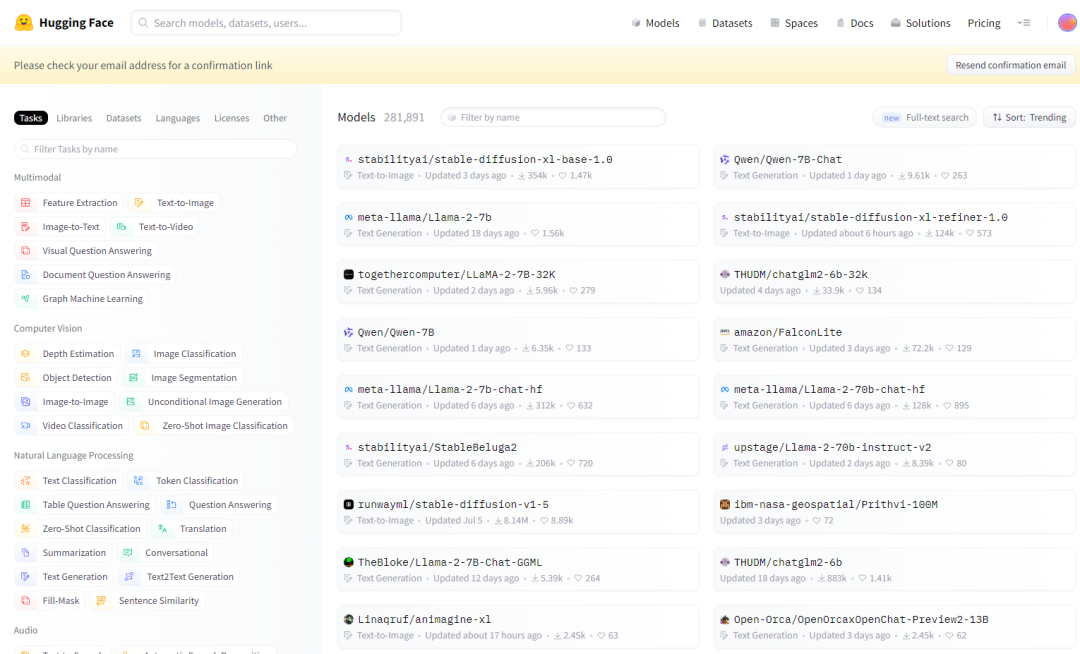Open runwayml/stable-diffusion-v1-5 model card
Screen dimensions: 1080x654
point(518,511)
